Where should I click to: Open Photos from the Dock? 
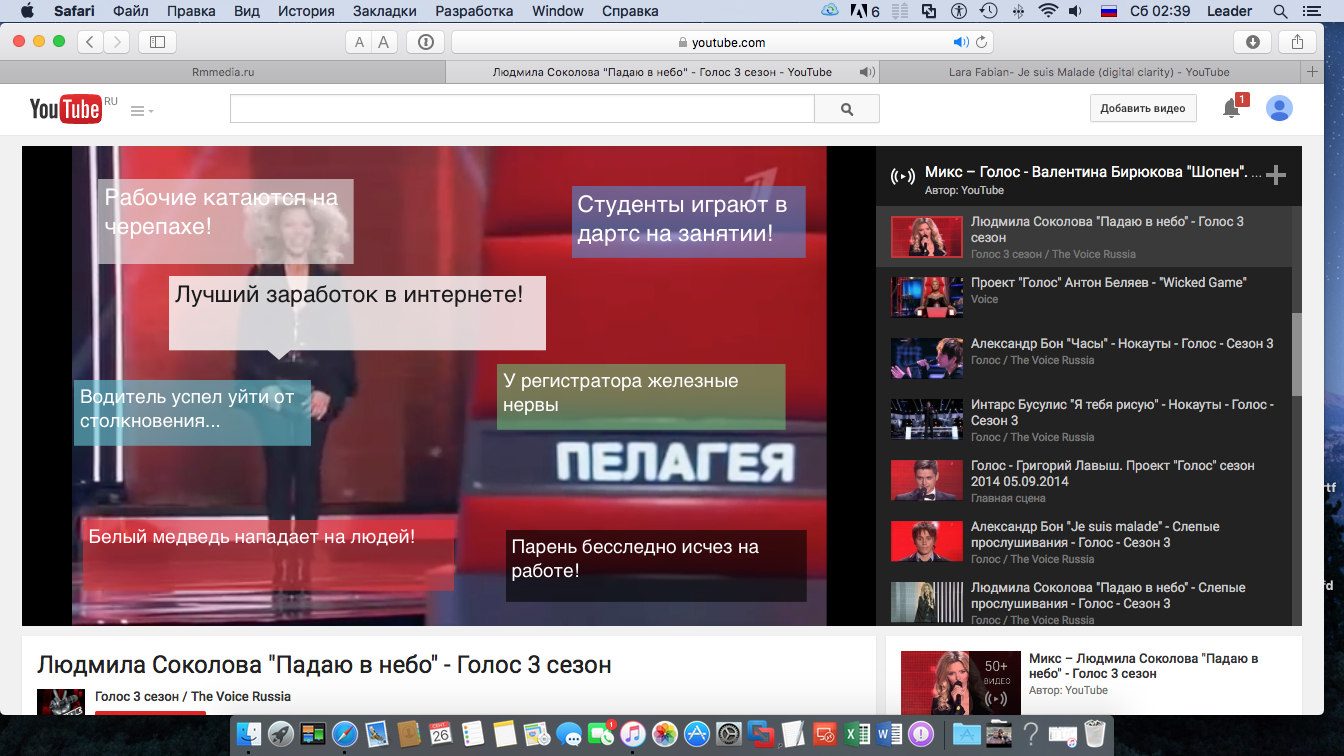pos(665,735)
